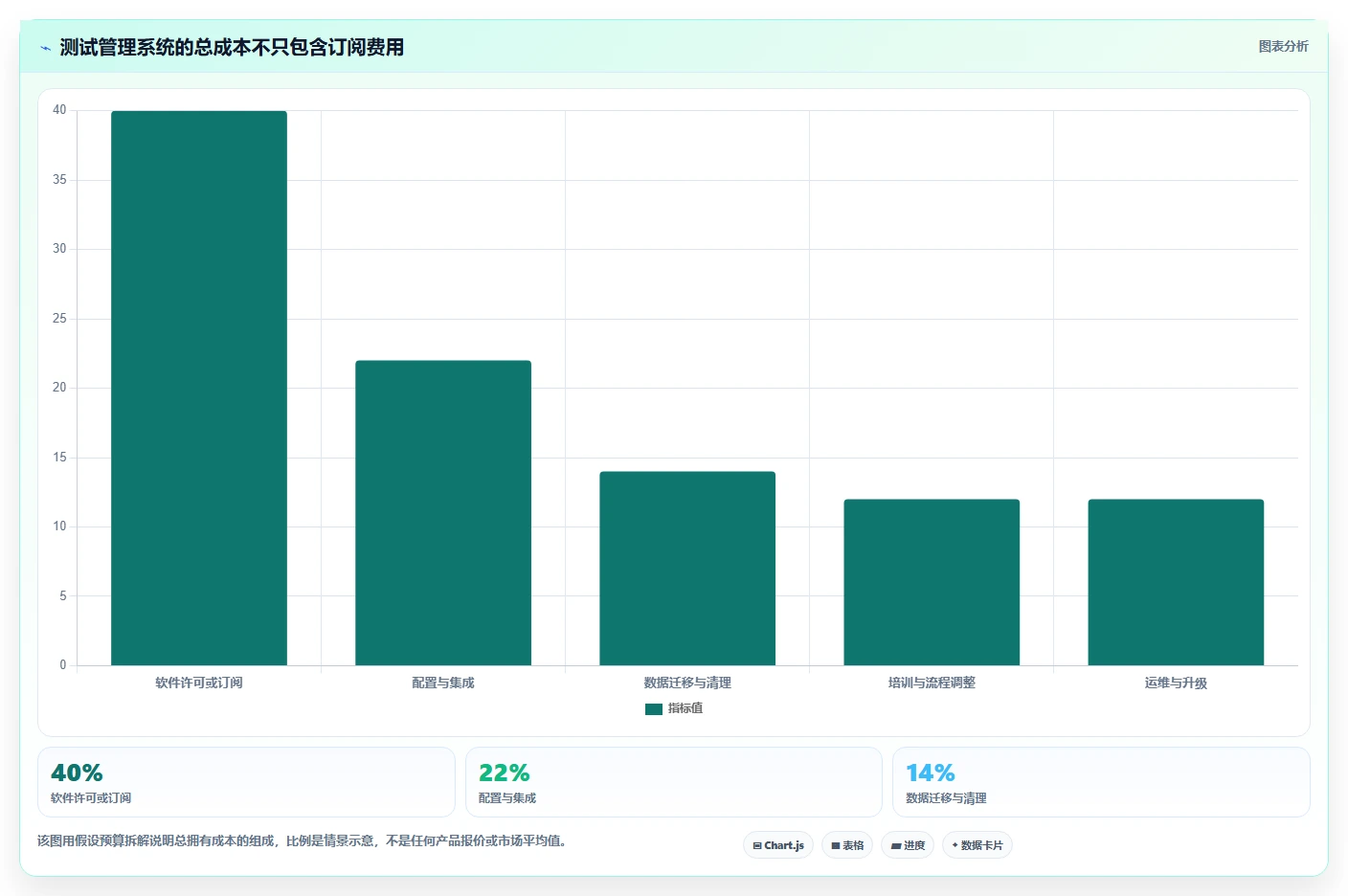Click the y-axis value 25

59,319
